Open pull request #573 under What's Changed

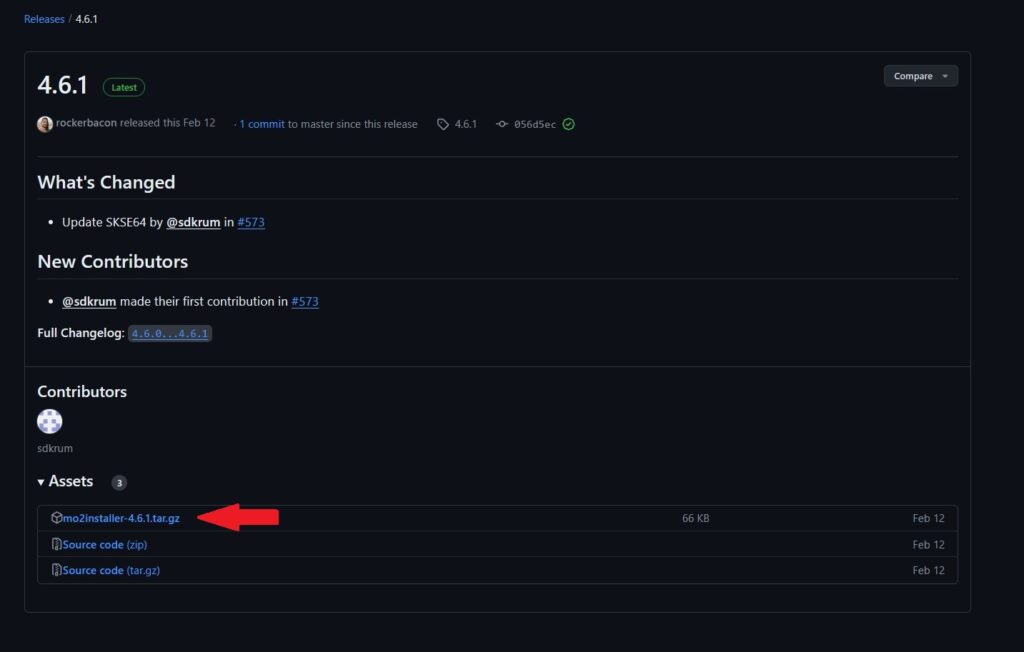coord(251,222)
